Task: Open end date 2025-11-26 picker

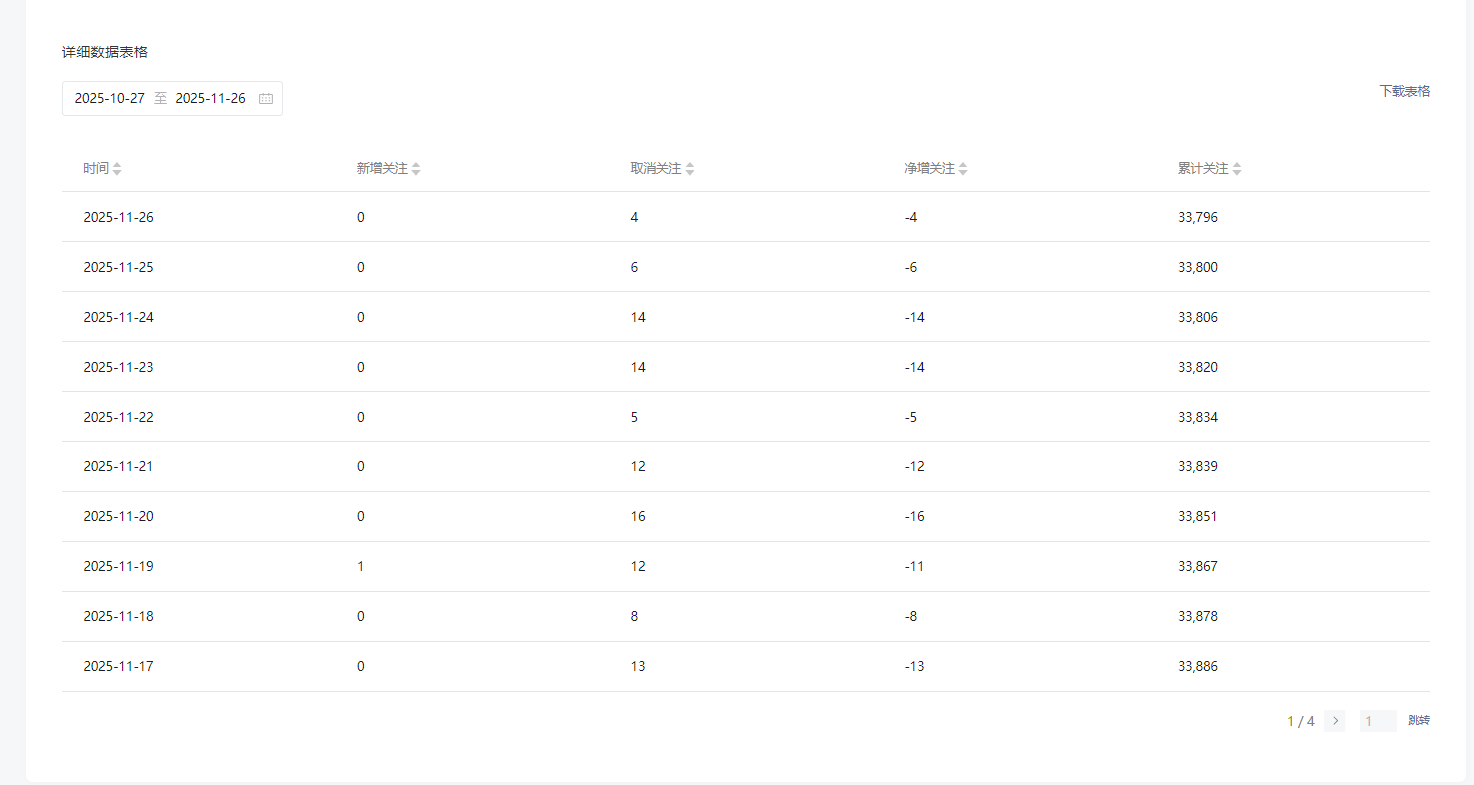Action: coord(210,99)
